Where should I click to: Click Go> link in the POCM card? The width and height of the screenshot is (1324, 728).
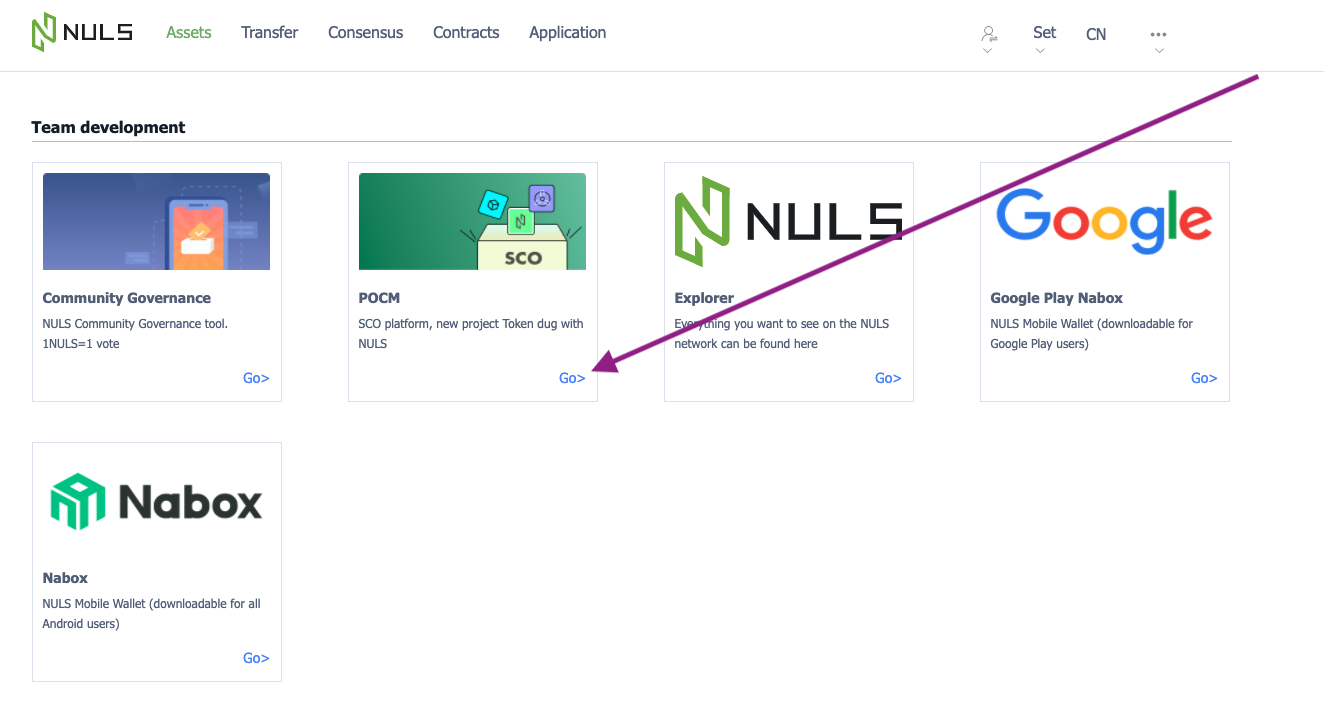click(572, 378)
